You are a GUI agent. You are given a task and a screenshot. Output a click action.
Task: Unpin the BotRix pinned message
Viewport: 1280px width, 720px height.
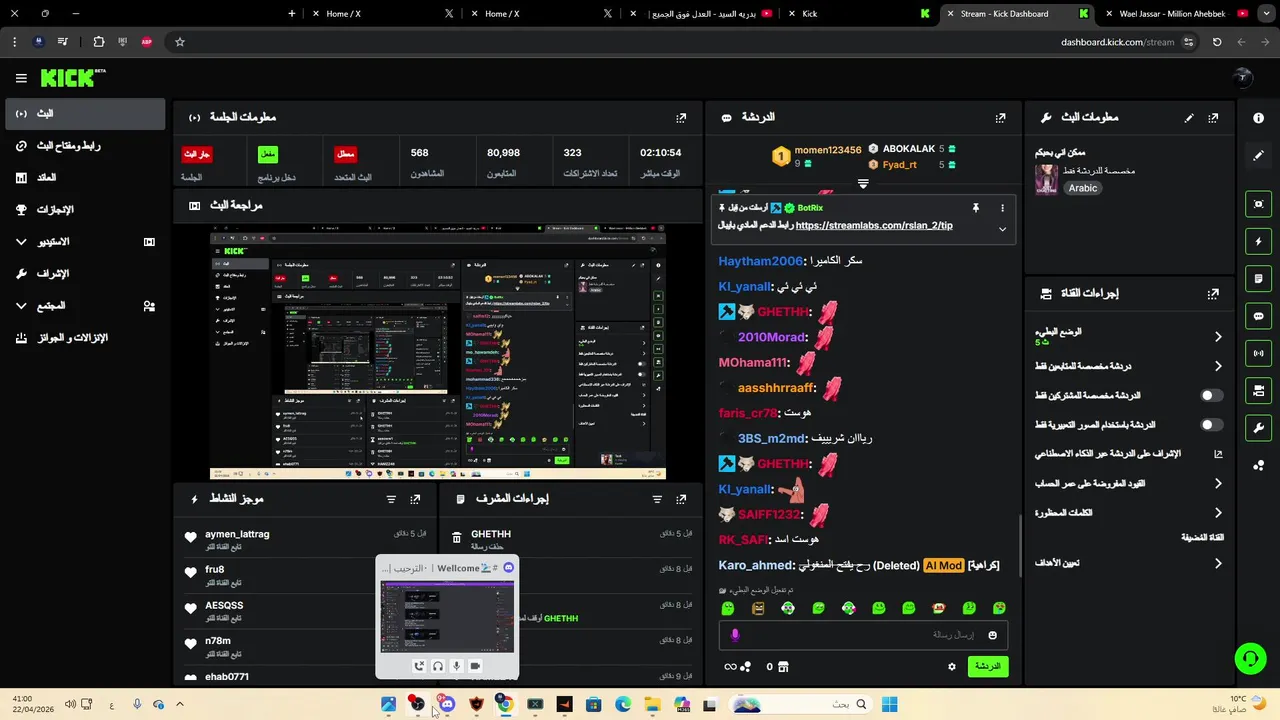[975, 208]
